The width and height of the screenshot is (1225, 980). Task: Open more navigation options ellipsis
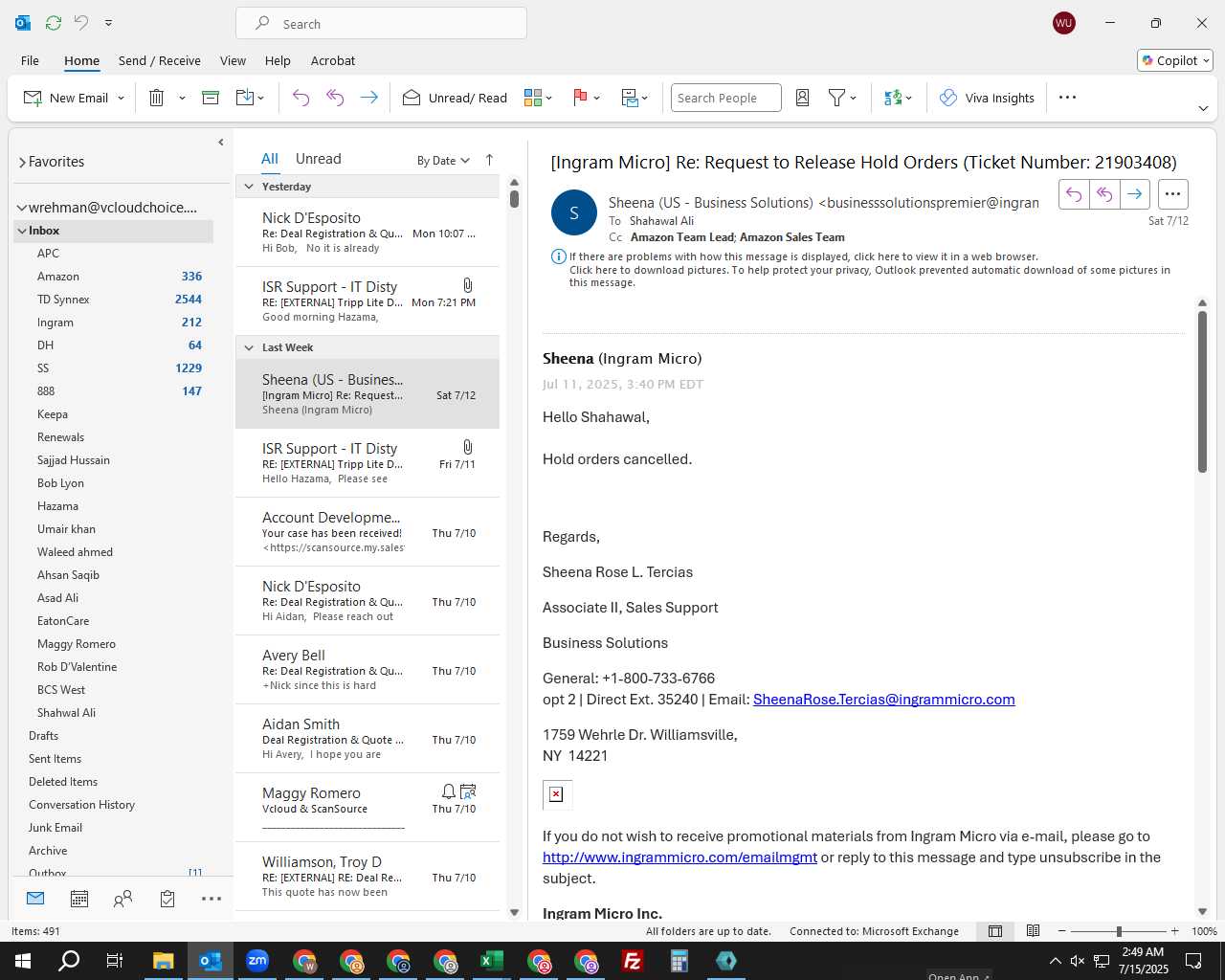pyautogui.click(x=212, y=899)
